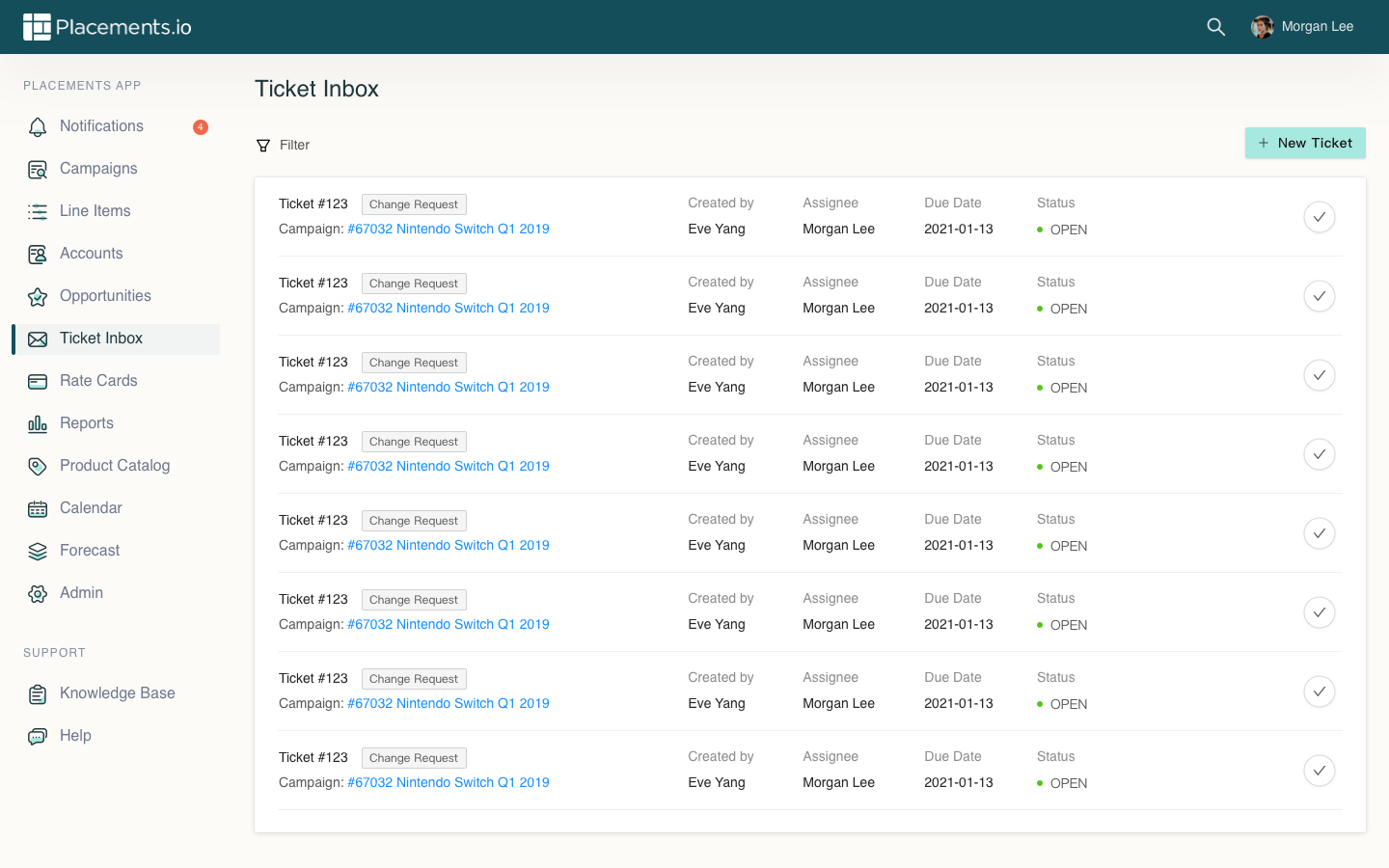Image resolution: width=1389 pixels, height=868 pixels.
Task: Toggle the checkmark on the fourth ticket
Action: coord(1319,454)
